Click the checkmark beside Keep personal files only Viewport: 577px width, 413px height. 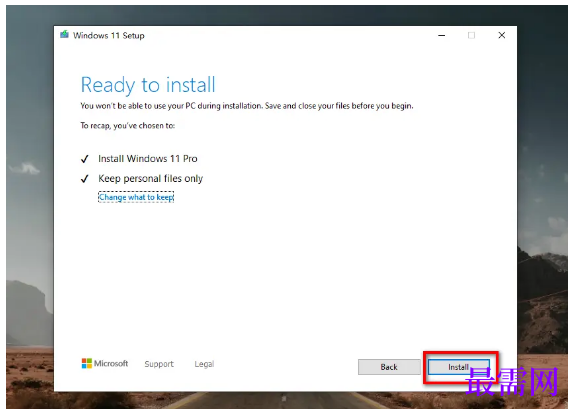click(x=85, y=179)
